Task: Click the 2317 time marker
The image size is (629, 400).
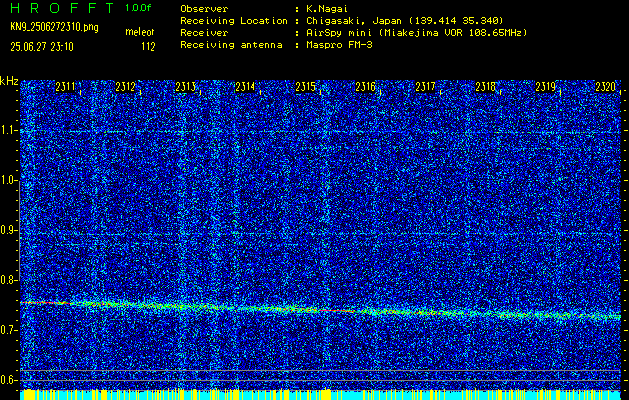Action: tap(425, 87)
